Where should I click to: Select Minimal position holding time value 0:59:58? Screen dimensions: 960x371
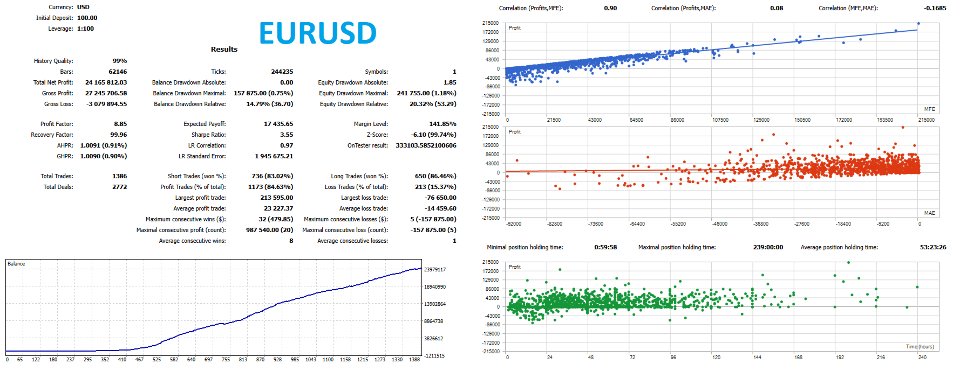pyautogui.click(x=606, y=247)
